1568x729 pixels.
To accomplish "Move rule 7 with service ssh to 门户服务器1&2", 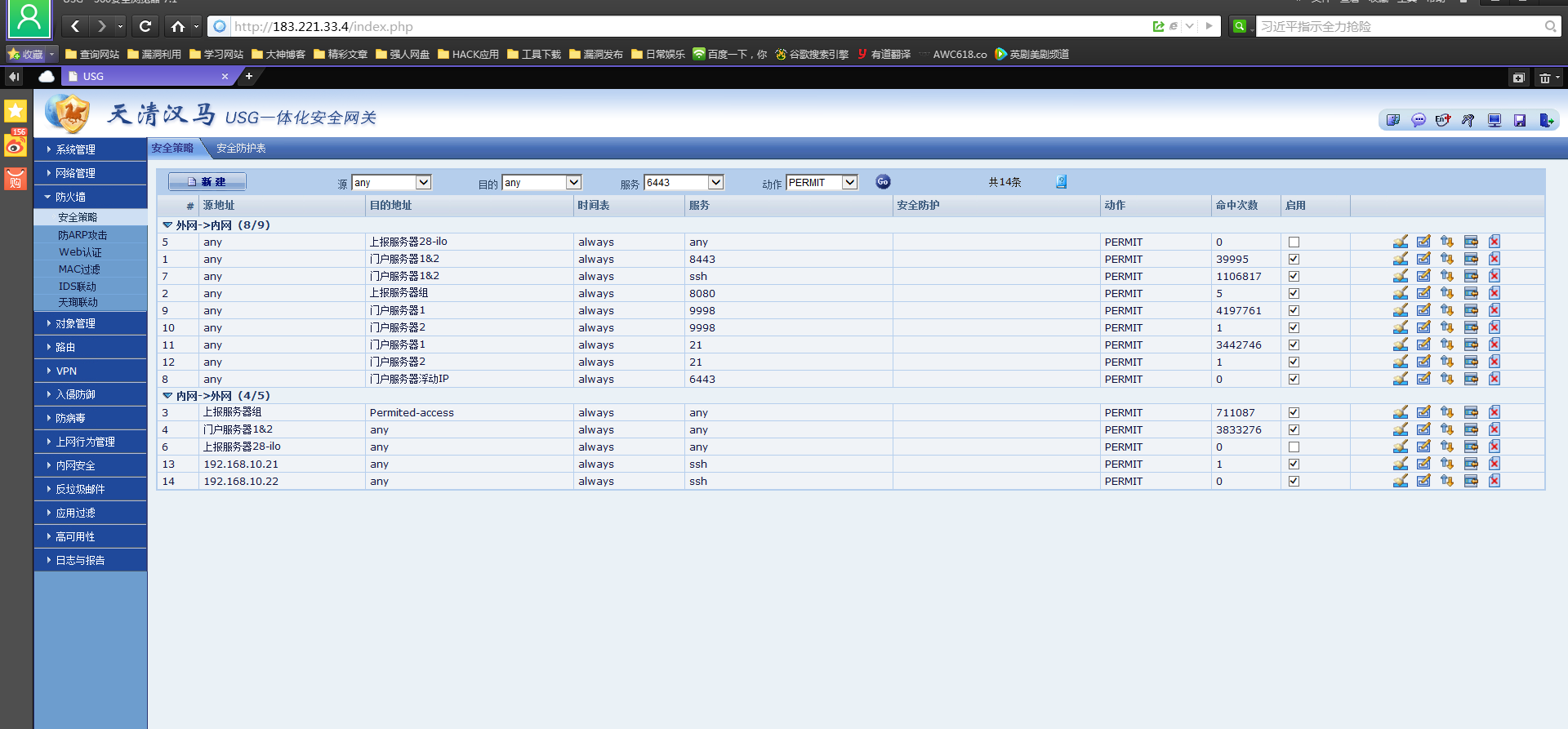I will pyautogui.click(x=1447, y=276).
